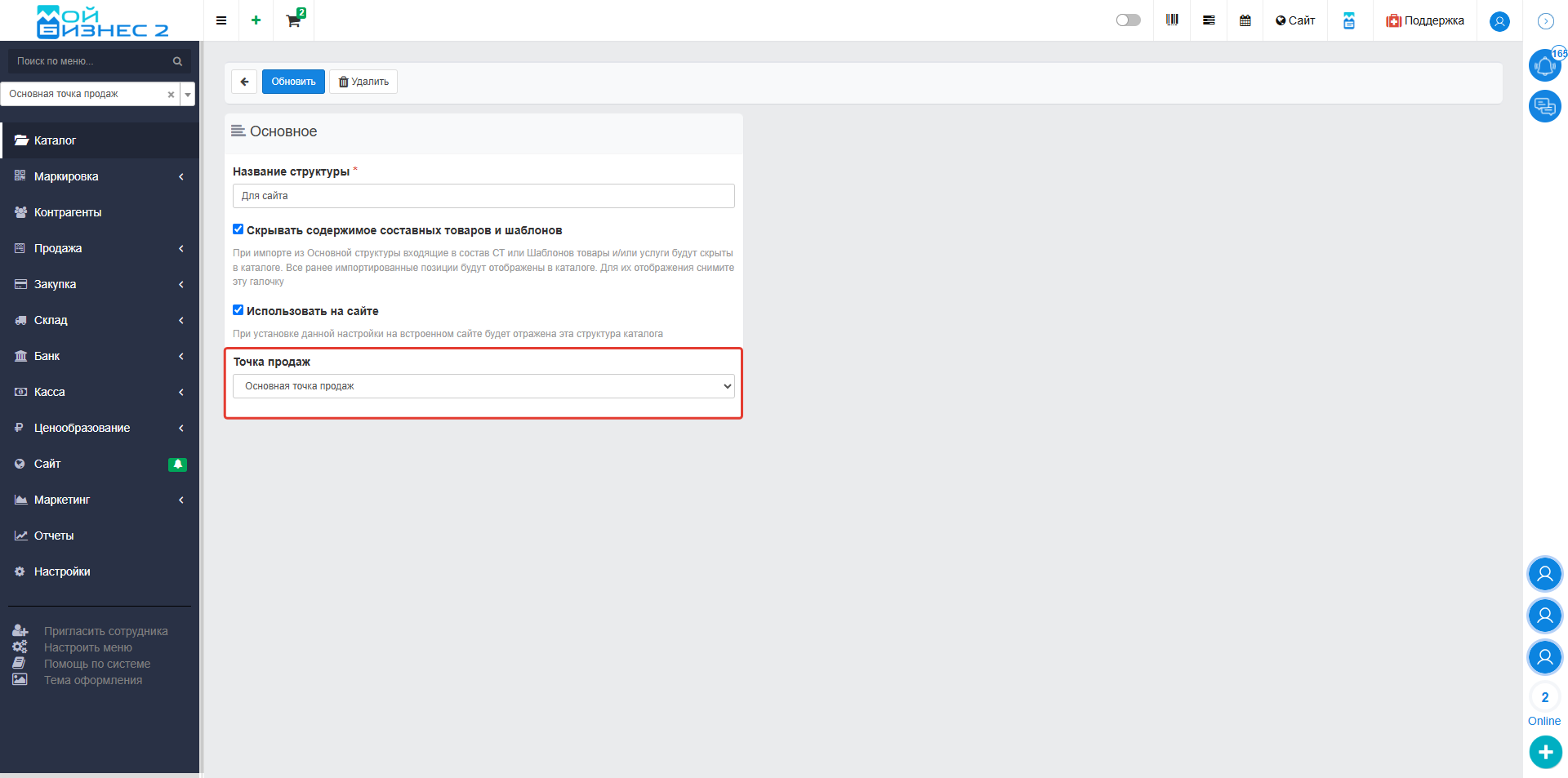Open the shopping cart icon
This screenshot has height=778, width=1568.
tap(293, 20)
